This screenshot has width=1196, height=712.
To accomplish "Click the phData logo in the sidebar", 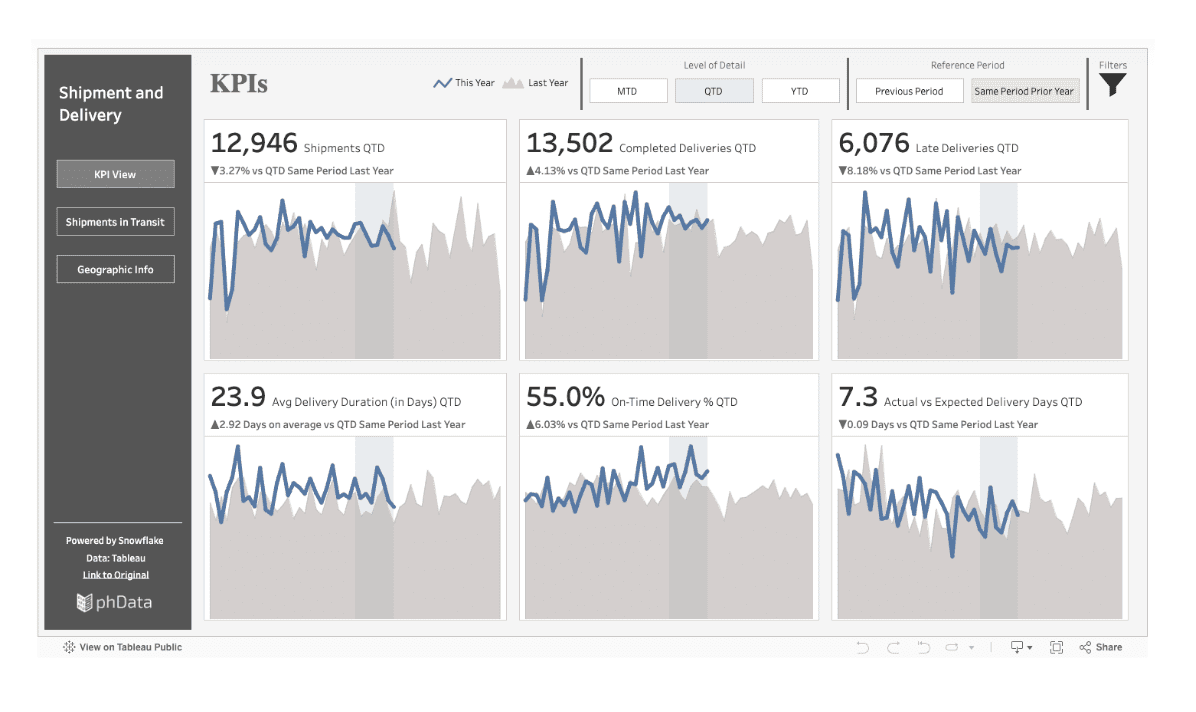I will pos(115,602).
